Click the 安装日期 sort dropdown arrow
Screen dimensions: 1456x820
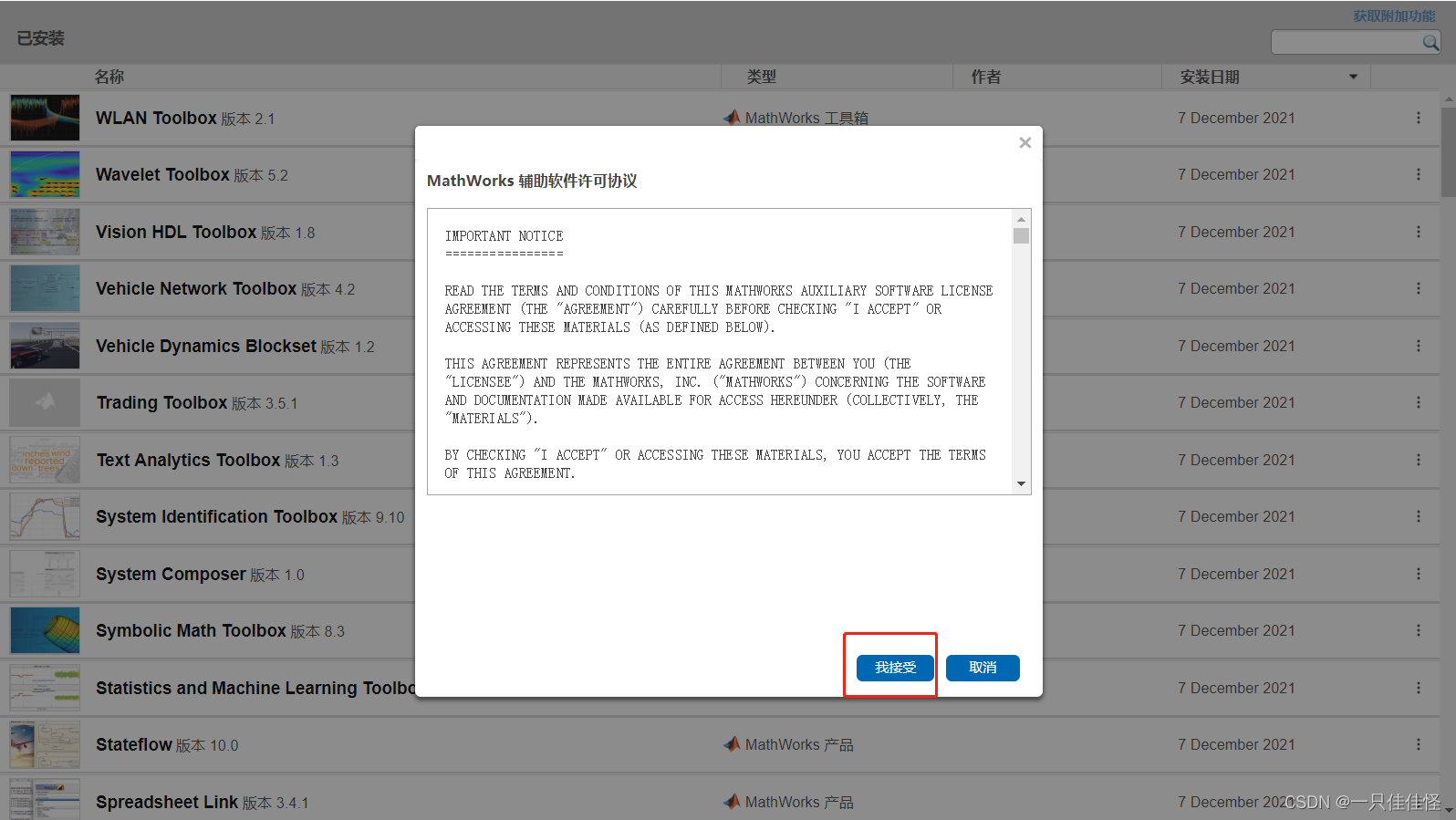pyautogui.click(x=1354, y=77)
